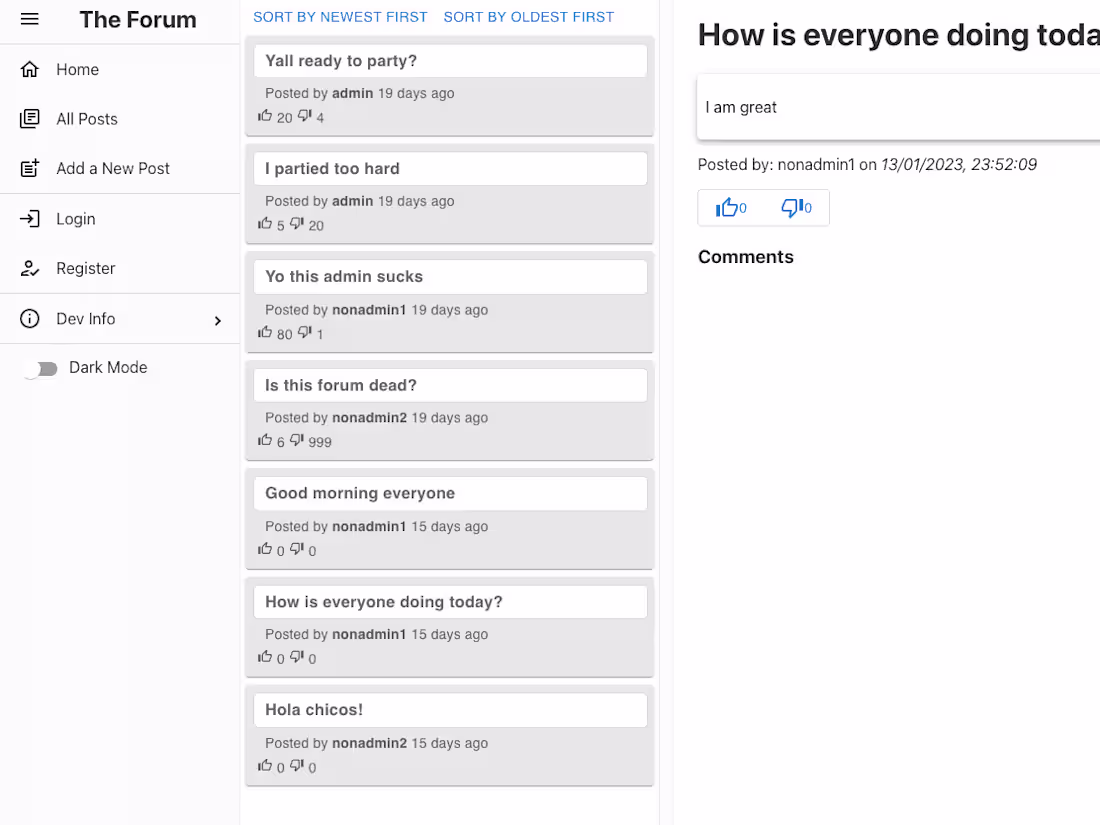Click the Home house icon

click(x=30, y=70)
